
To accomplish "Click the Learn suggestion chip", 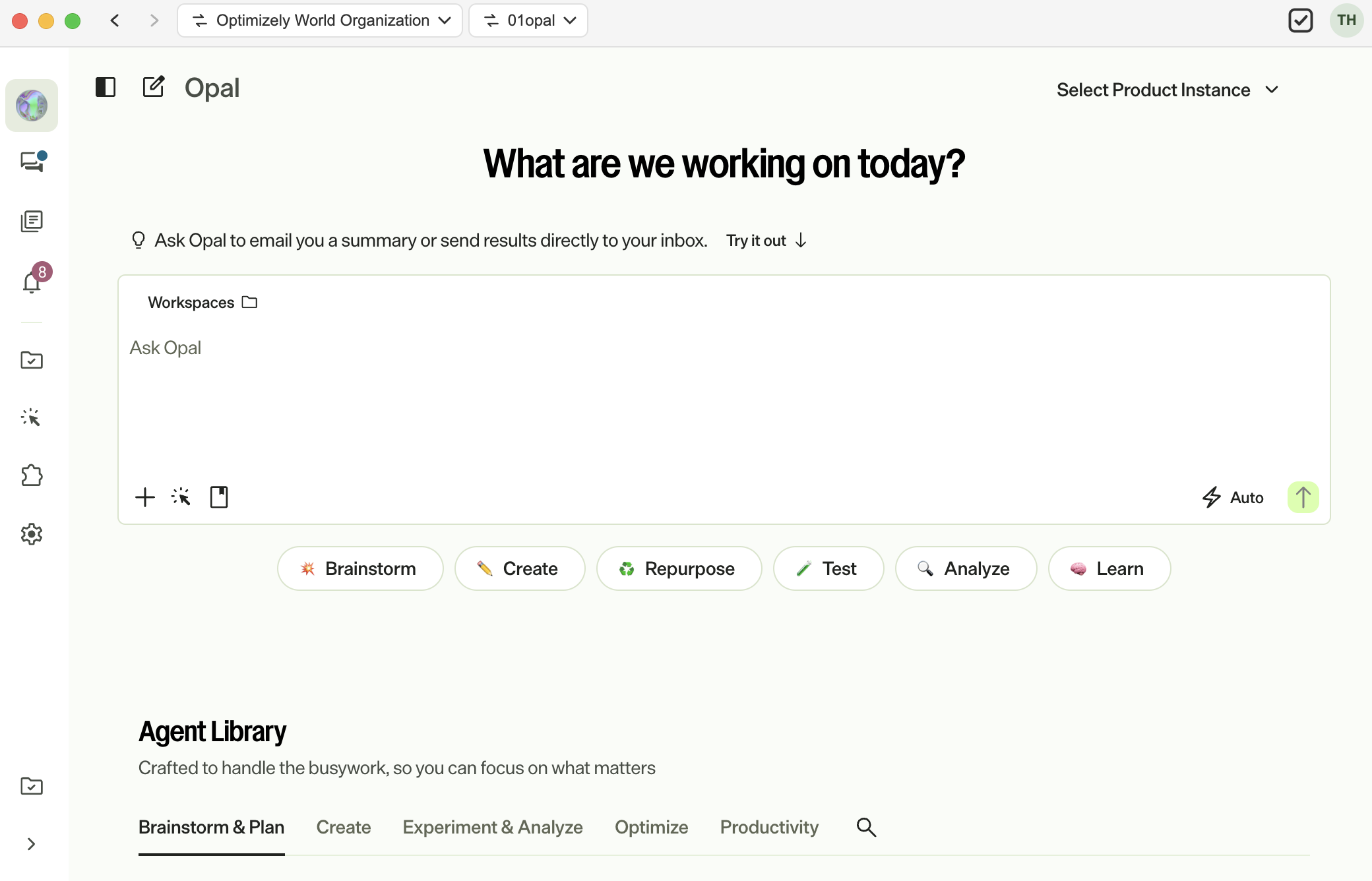I will coord(1109,568).
